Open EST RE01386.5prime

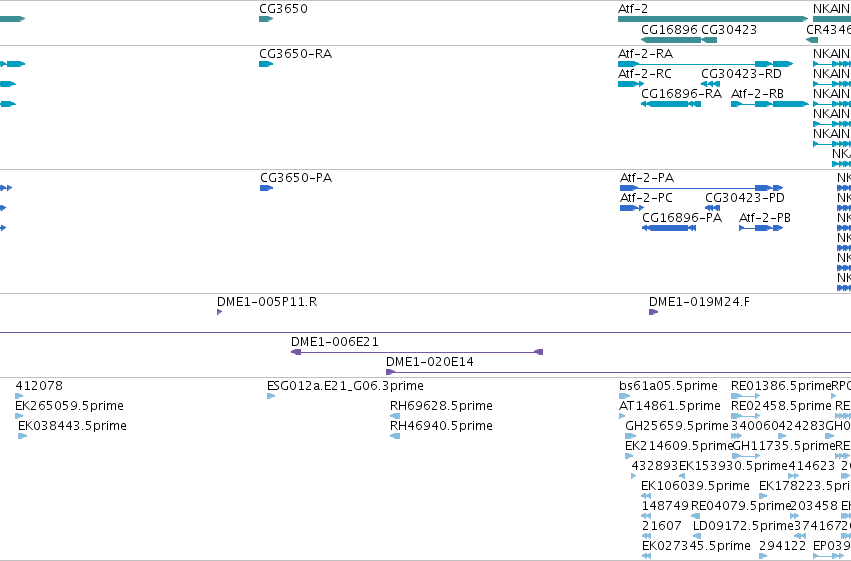746,396
